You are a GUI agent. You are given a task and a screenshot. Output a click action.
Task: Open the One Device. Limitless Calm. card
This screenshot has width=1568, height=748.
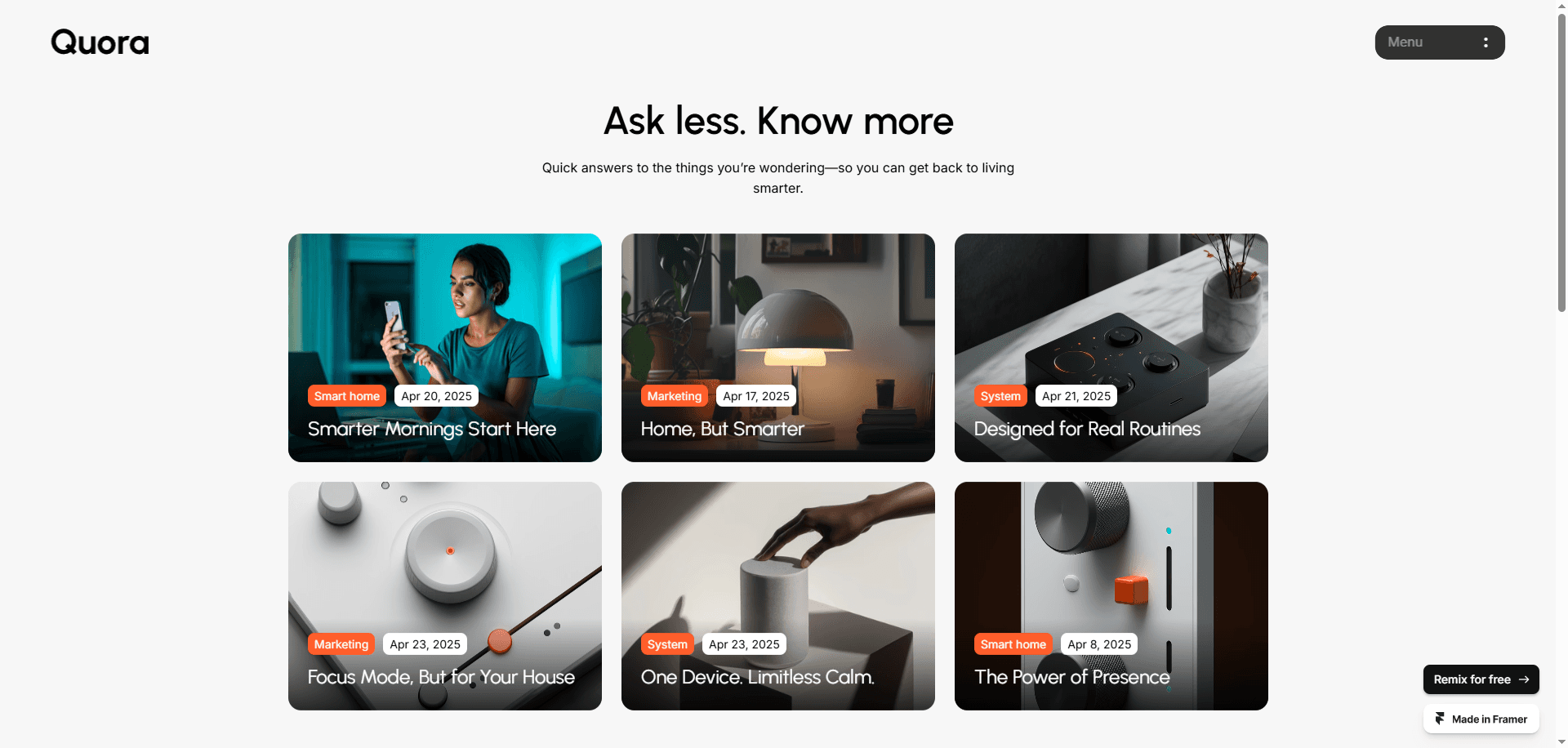778,596
